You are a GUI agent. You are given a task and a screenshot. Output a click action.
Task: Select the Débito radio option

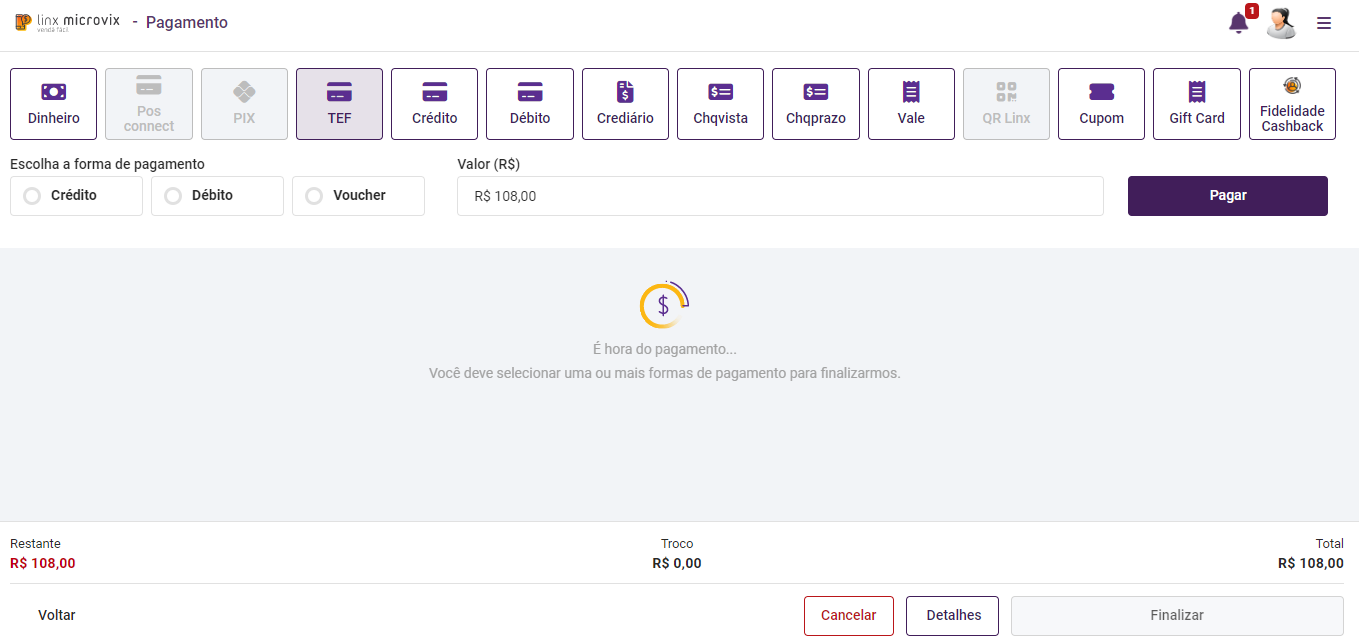coord(174,196)
